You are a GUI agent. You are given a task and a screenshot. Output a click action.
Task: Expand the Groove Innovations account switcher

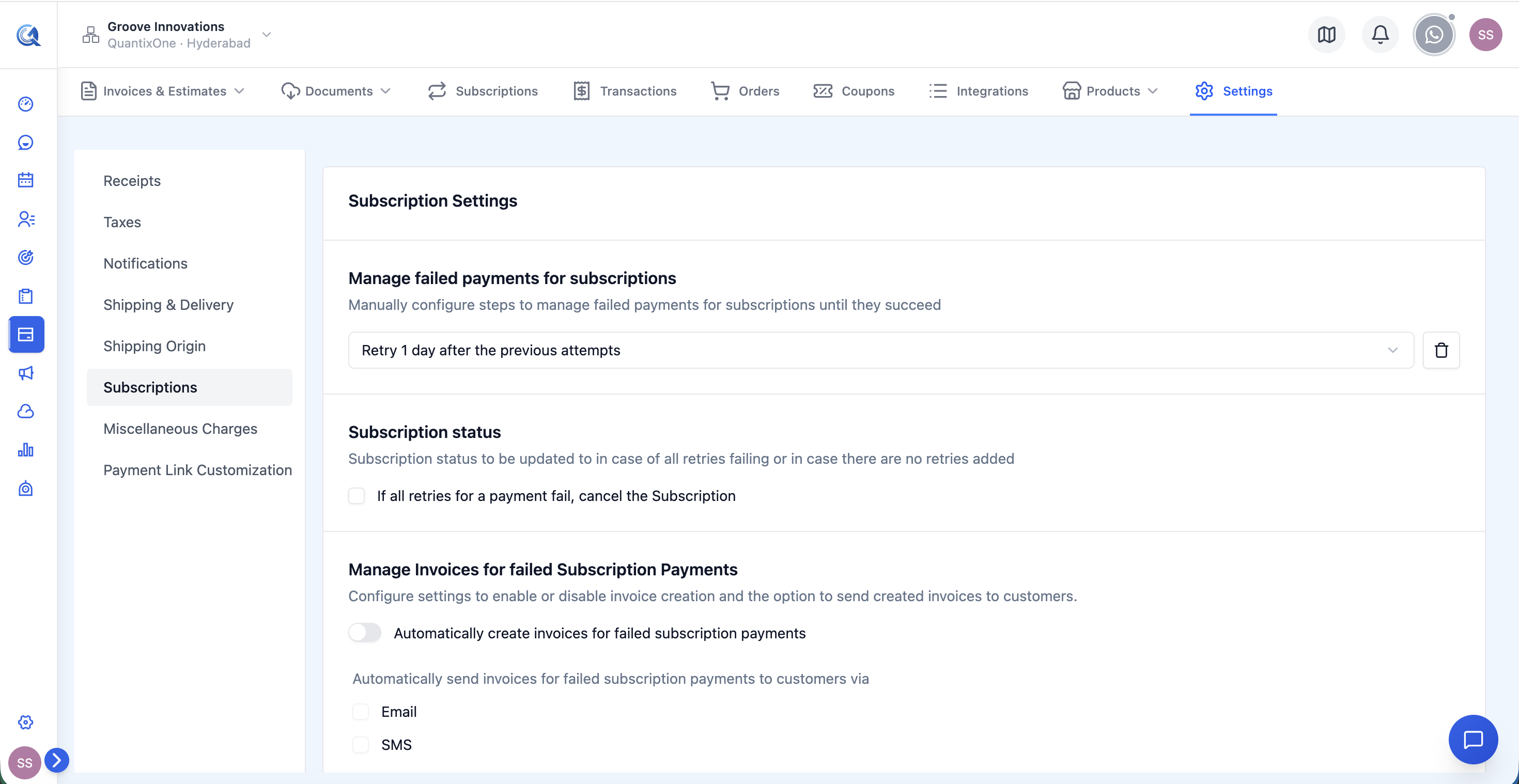pyautogui.click(x=267, y=35)
